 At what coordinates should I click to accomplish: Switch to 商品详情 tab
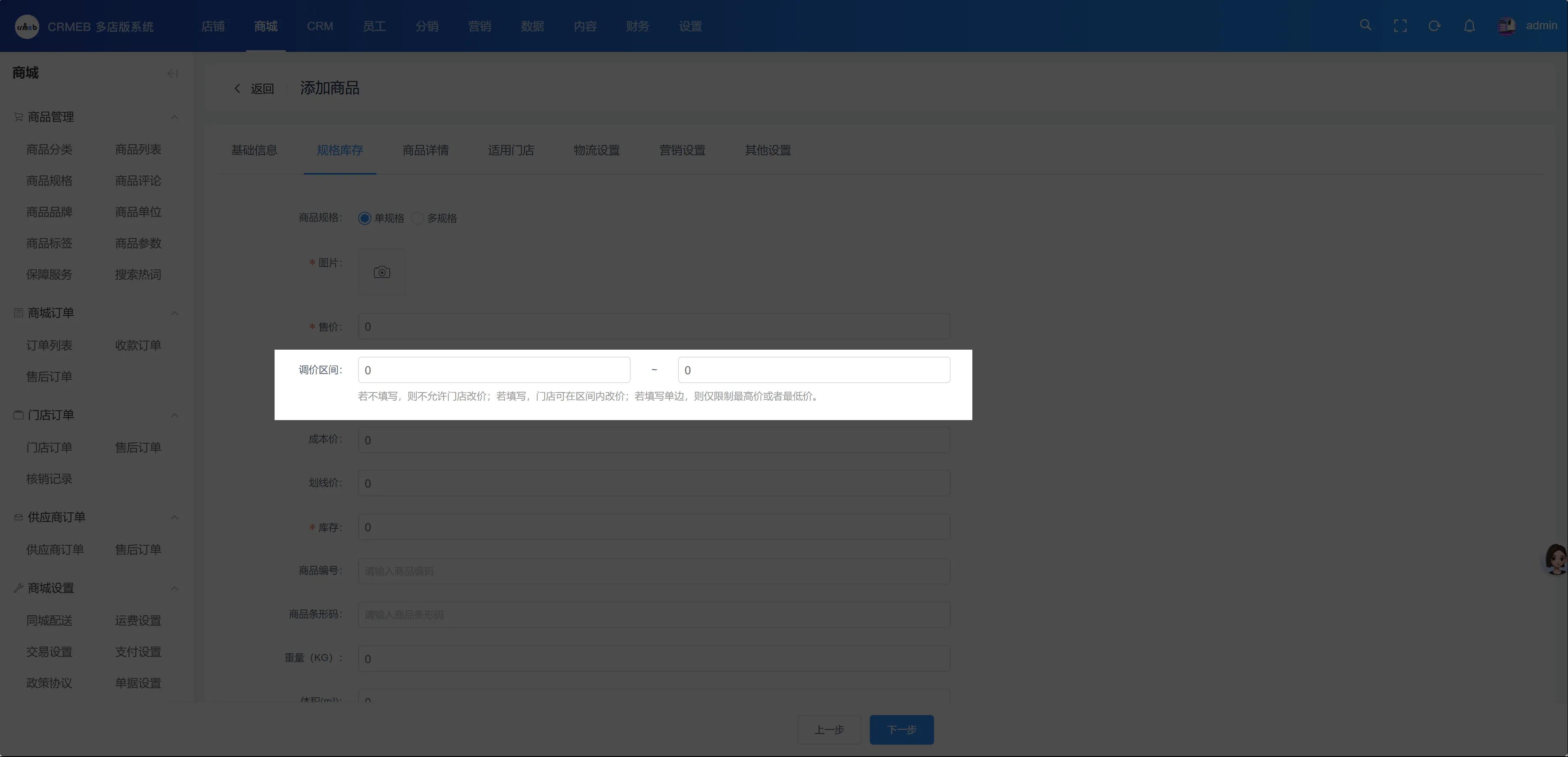point(426,150)
